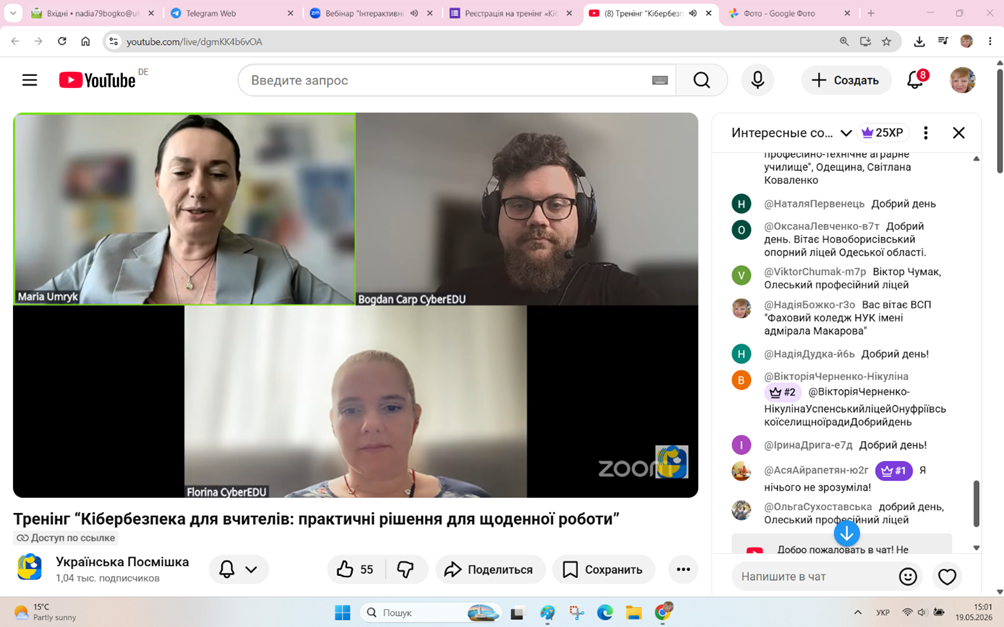
Task: Open the chat emoji picker
Action: [x=907, y=576]
